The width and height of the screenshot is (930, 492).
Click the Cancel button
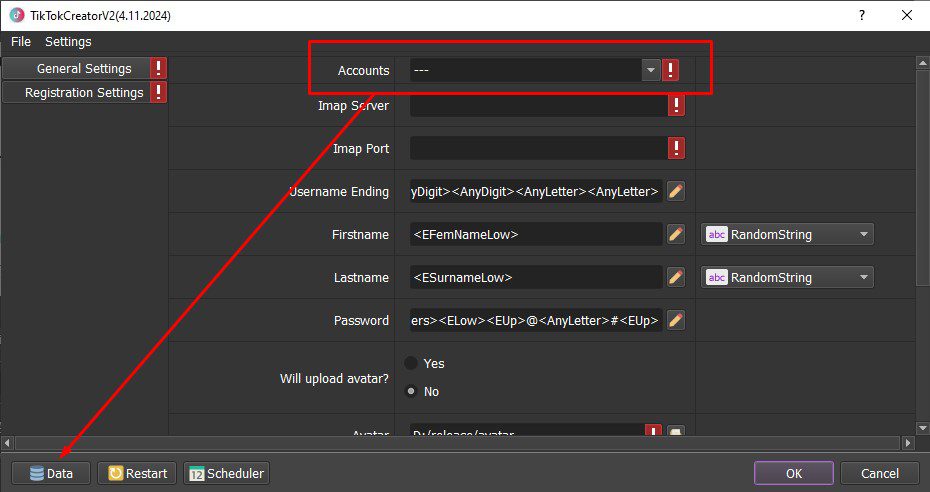(880, 473)
